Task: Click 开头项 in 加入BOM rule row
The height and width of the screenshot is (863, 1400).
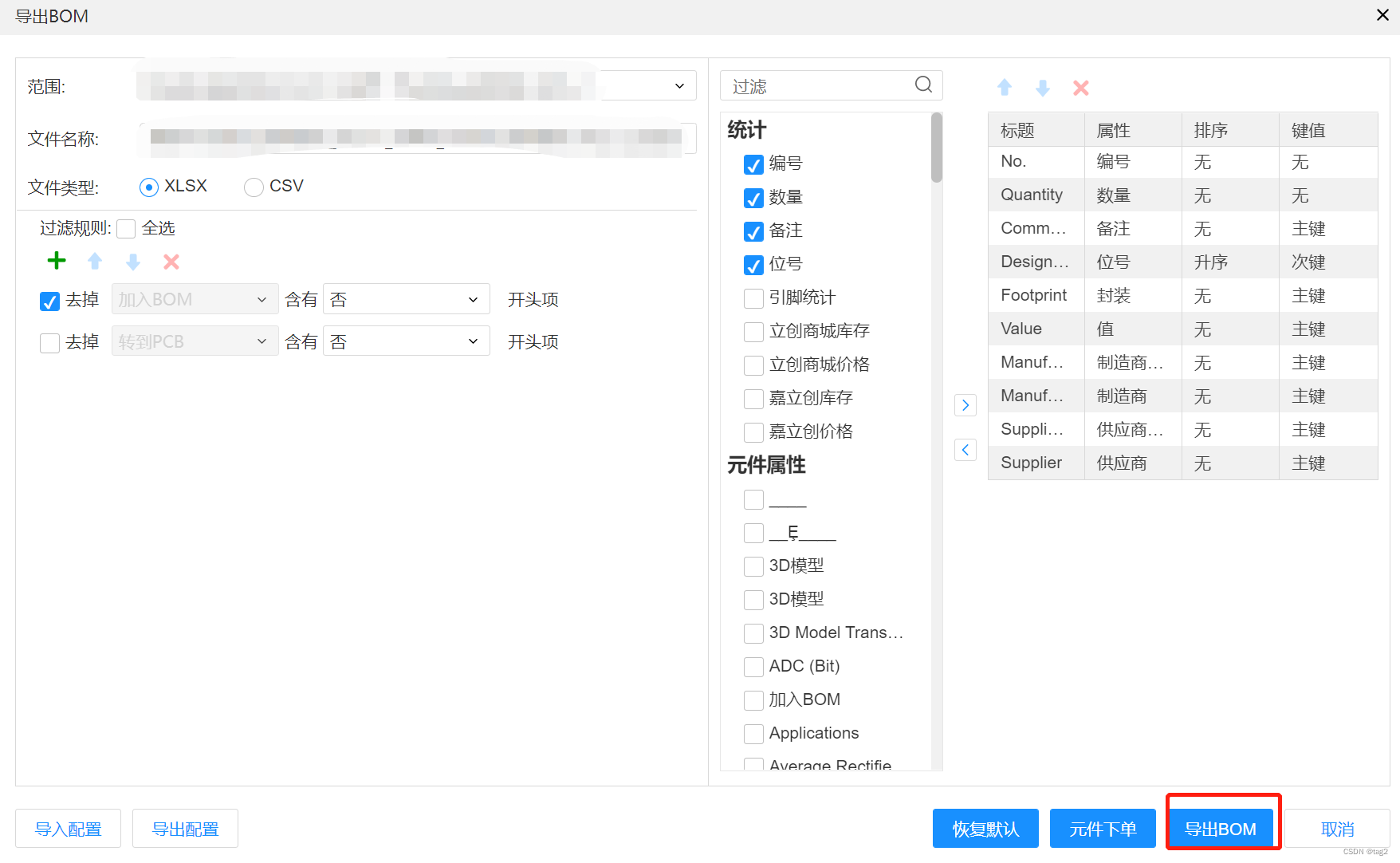Action: click(x=533, y=300)
